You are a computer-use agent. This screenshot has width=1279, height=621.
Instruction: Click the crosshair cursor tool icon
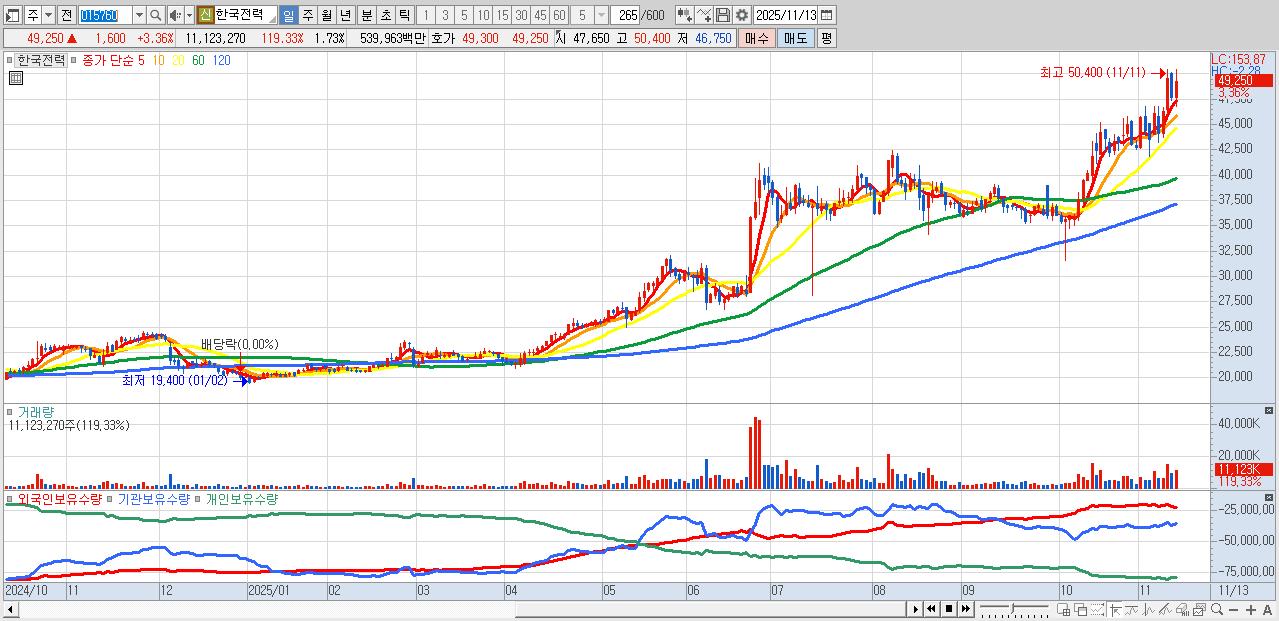pyautogui.click(x=1115, y=609)
